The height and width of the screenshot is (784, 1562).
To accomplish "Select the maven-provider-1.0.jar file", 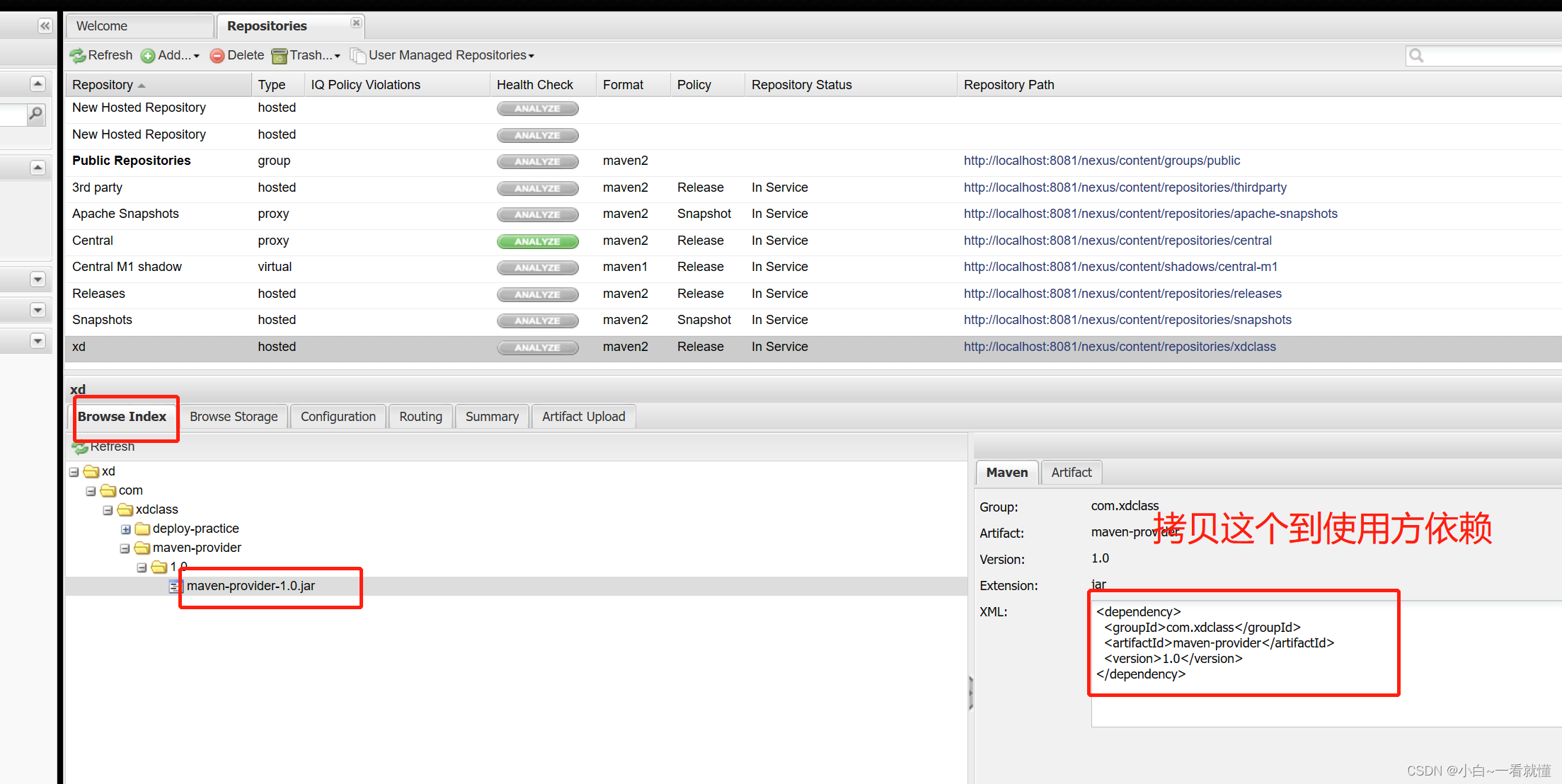I will tap(251, 586).
